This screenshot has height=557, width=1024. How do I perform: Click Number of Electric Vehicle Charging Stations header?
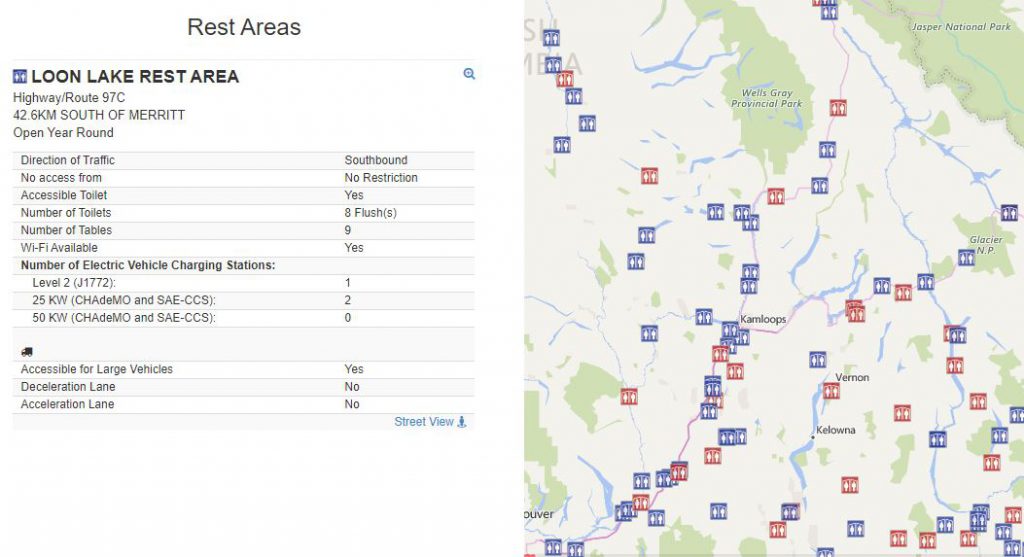[148, 265]
